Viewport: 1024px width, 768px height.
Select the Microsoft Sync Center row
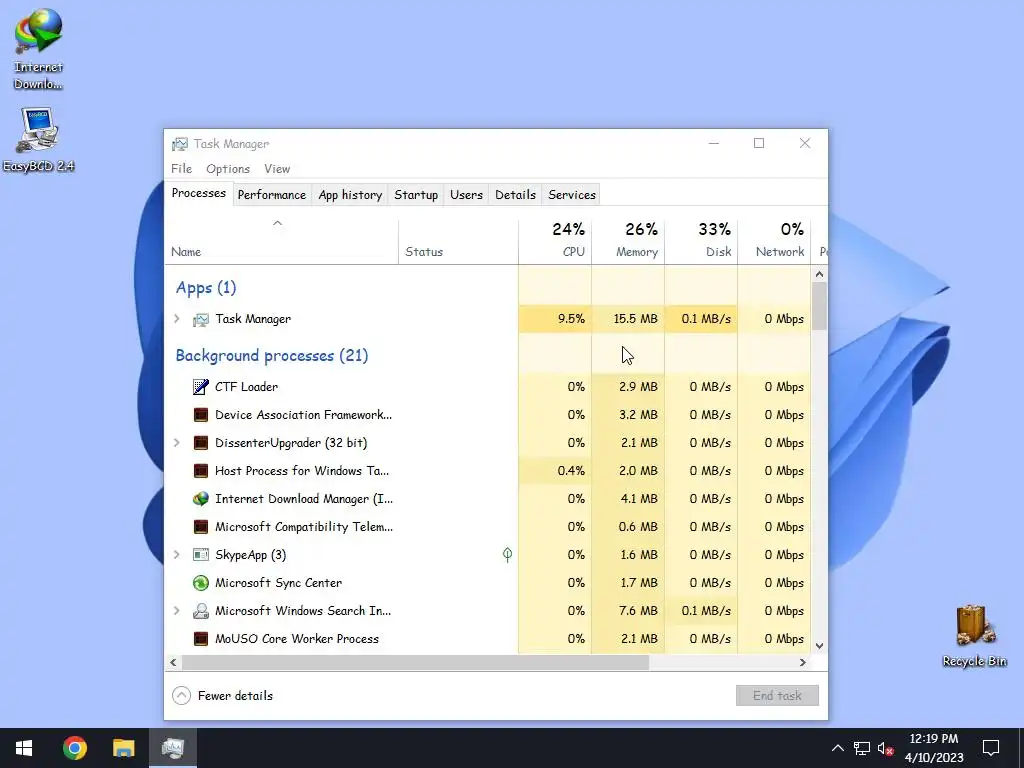pos(488,583)
